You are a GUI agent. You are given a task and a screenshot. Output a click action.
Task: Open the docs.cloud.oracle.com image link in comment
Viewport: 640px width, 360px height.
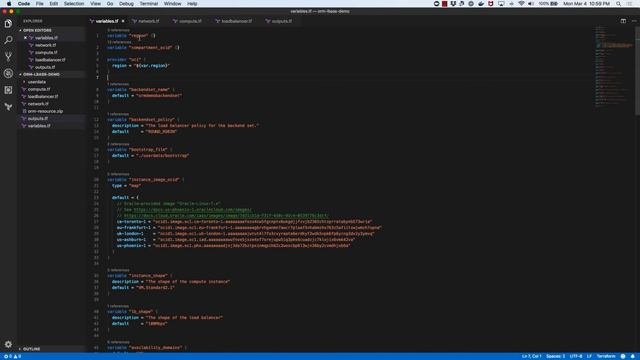(x=226, y=216)
